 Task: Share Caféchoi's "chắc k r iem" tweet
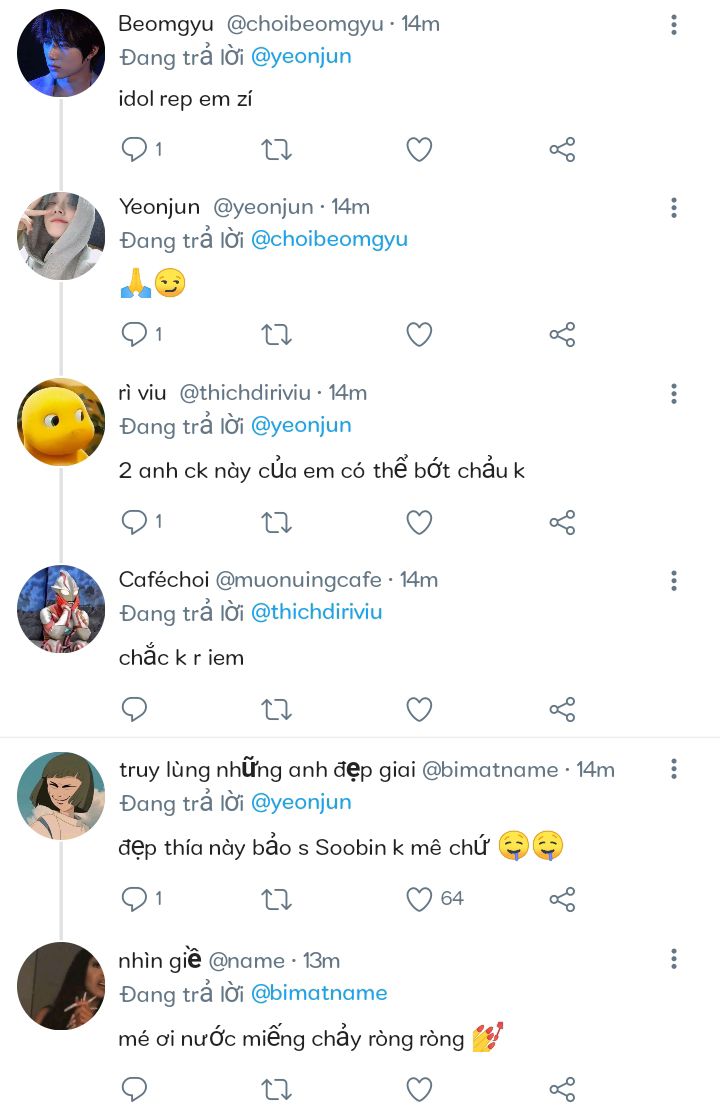[x=562, y=709]
